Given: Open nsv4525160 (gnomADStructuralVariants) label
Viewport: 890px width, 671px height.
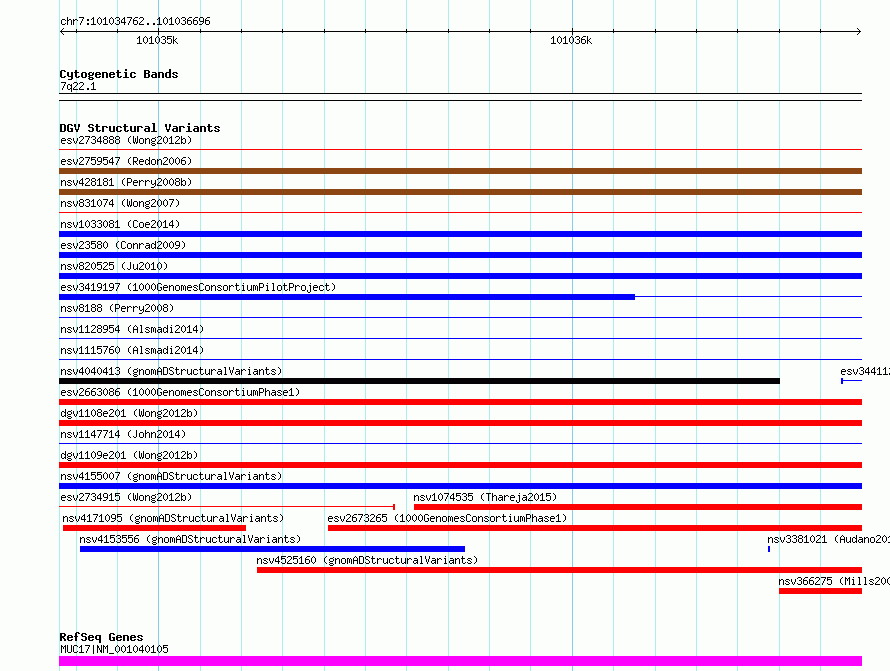Looking at the screenshot, I should point(367,560).
